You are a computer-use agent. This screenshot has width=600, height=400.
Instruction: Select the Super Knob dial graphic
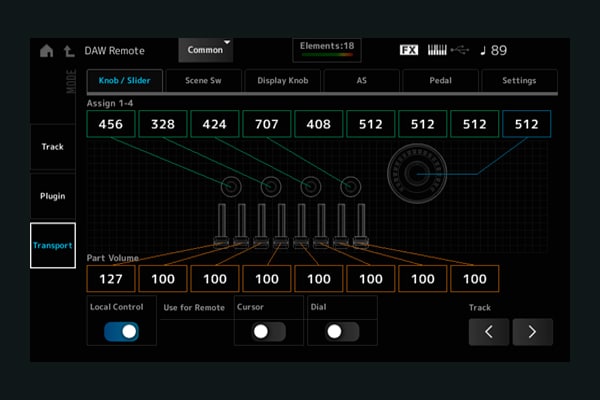pos(417,173)
